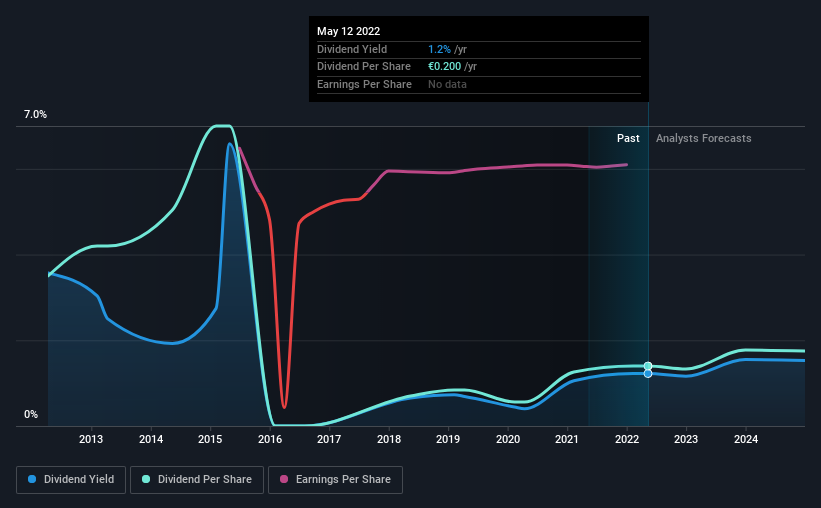Select the 2016 label on the x-axis
This screenshot has width=821, height=508.
(x=270, y=439)
